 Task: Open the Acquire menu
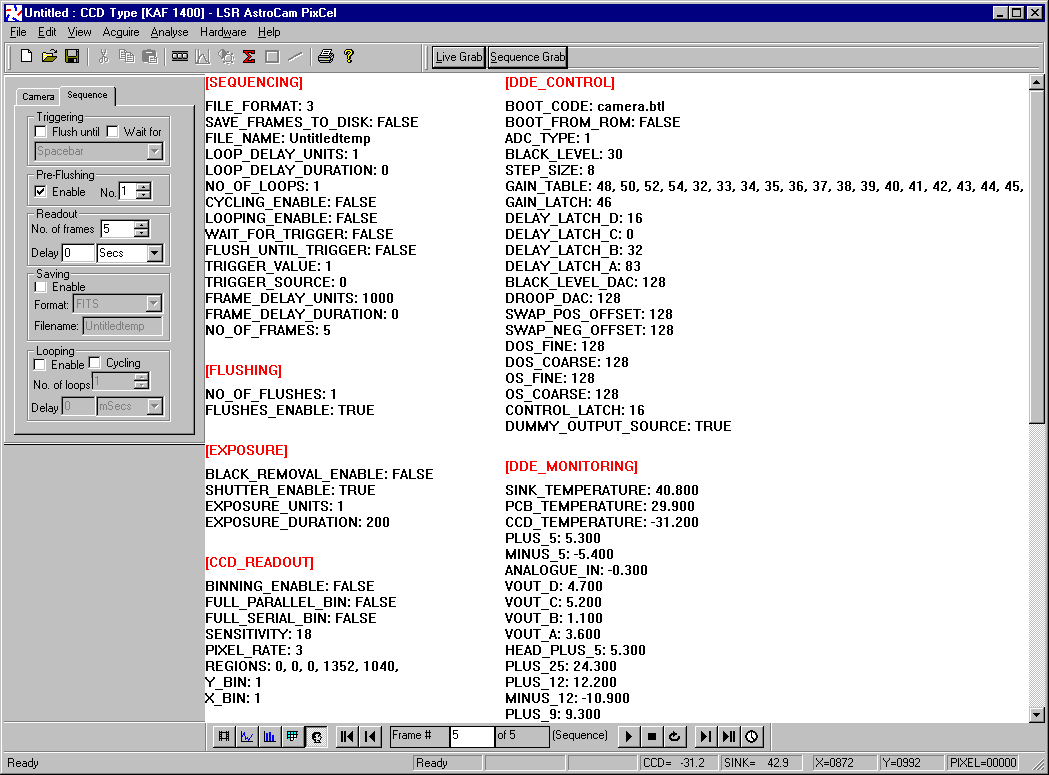pyautogui.click(x=121, y=32)
